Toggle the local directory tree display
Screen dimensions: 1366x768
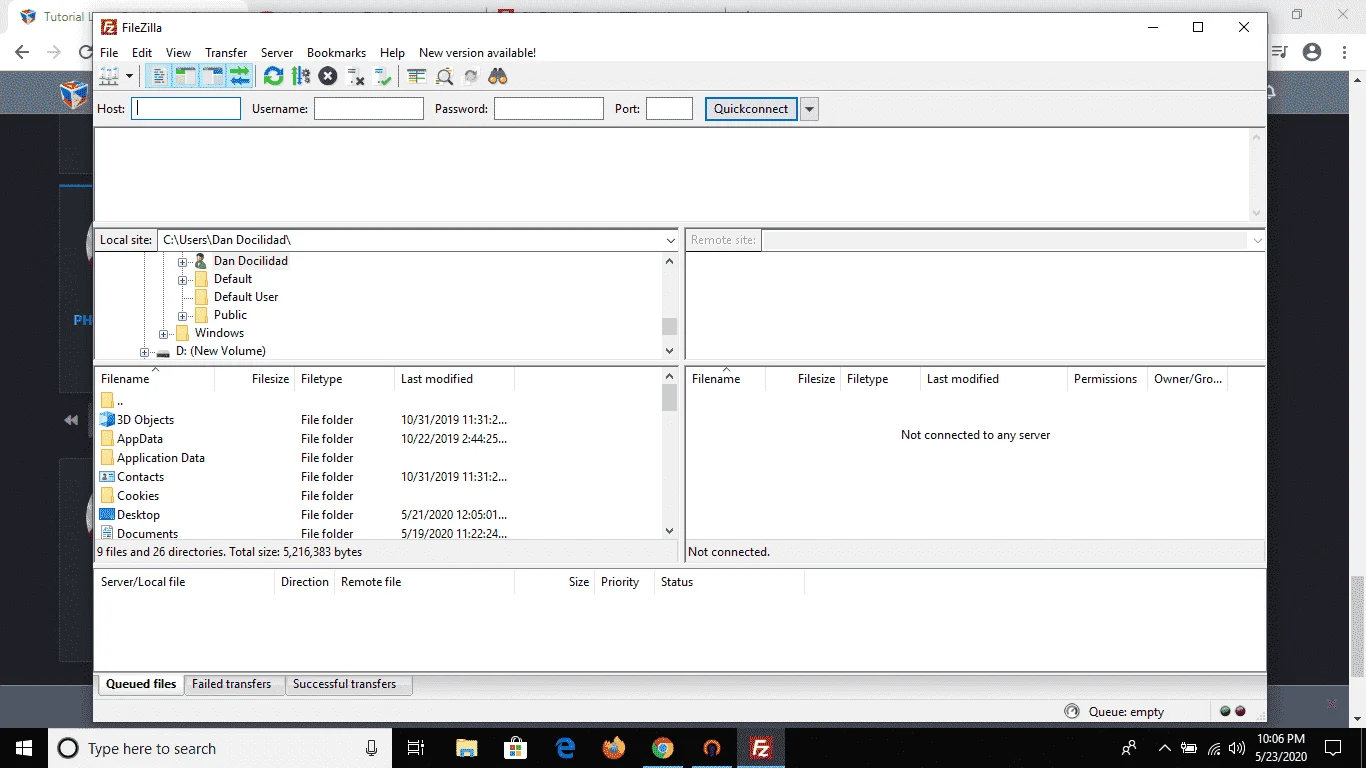point(185,76)
